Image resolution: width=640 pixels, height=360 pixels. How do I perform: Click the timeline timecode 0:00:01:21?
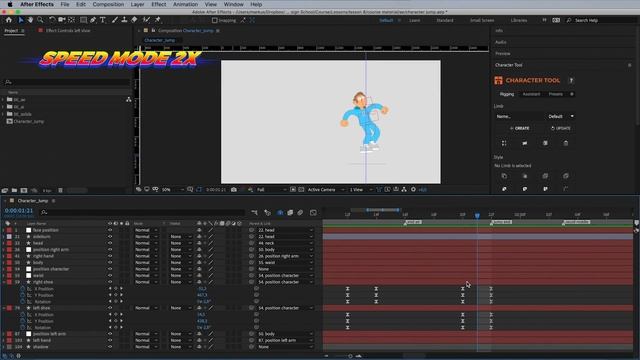click(x=19, y=211)
